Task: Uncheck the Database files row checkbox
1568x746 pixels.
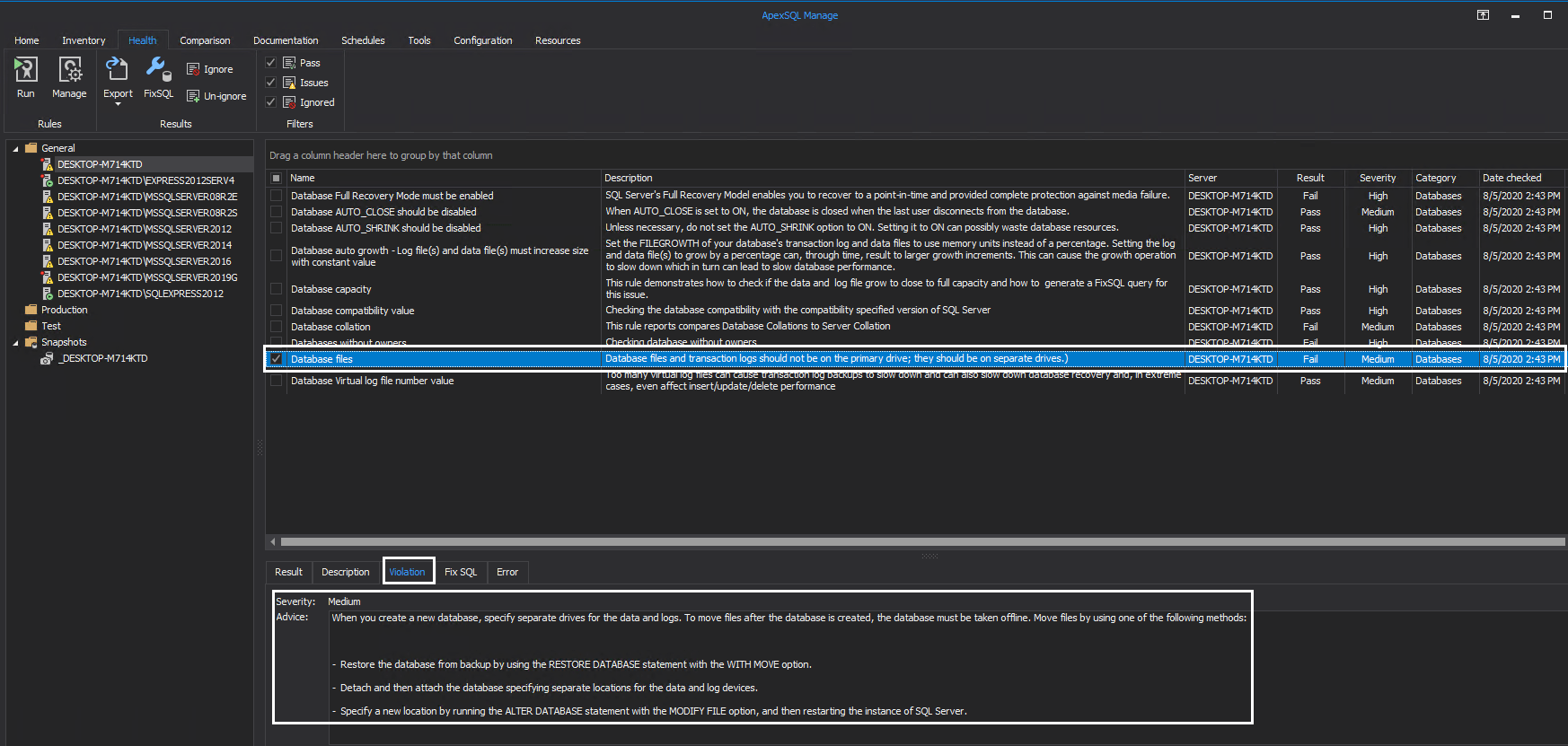Action: point(277,359)
